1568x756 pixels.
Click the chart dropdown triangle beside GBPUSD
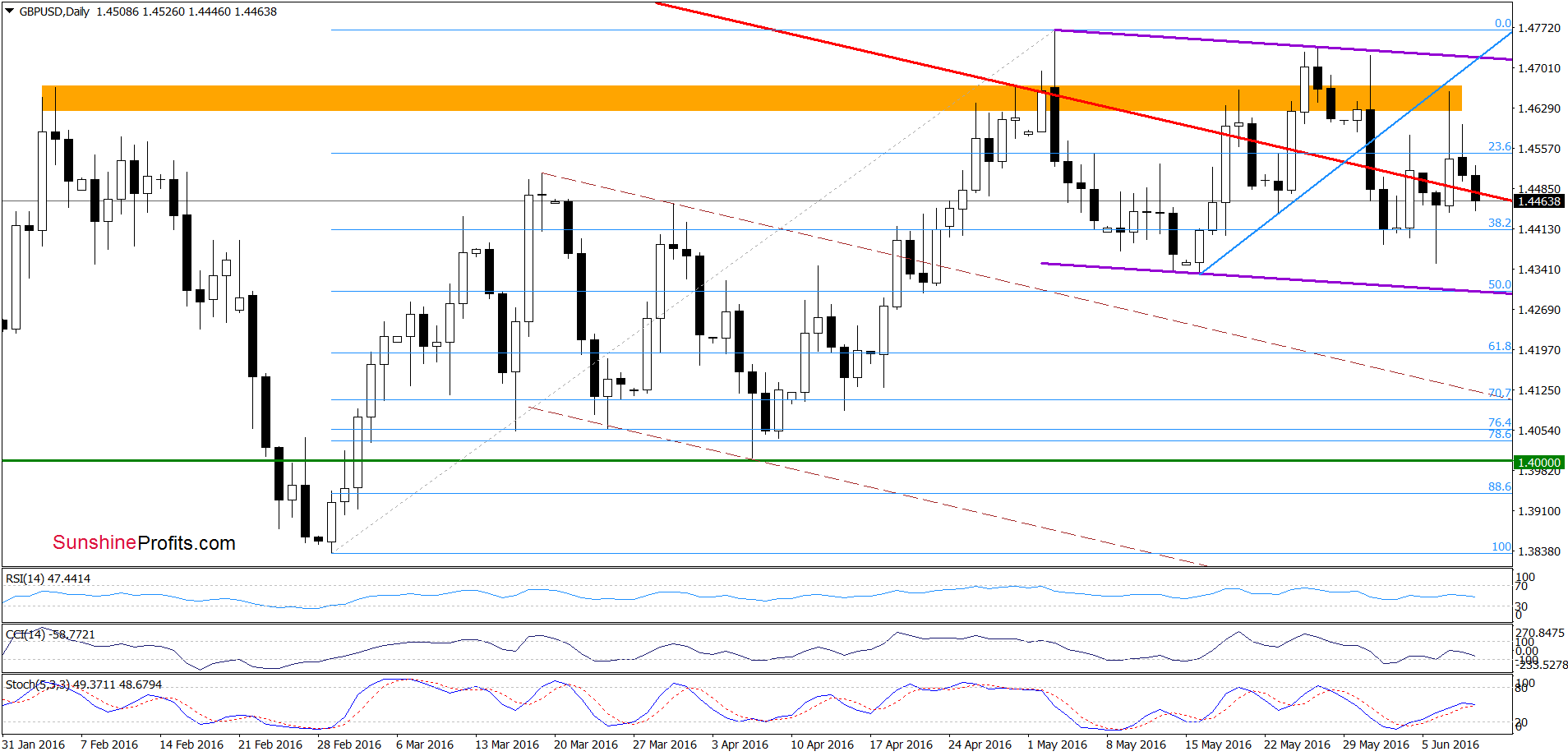click(x=9, y=12)
